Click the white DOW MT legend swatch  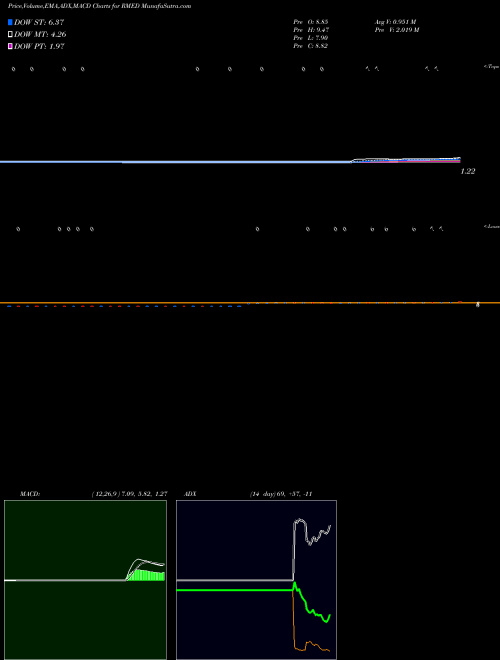pos(10,35)
